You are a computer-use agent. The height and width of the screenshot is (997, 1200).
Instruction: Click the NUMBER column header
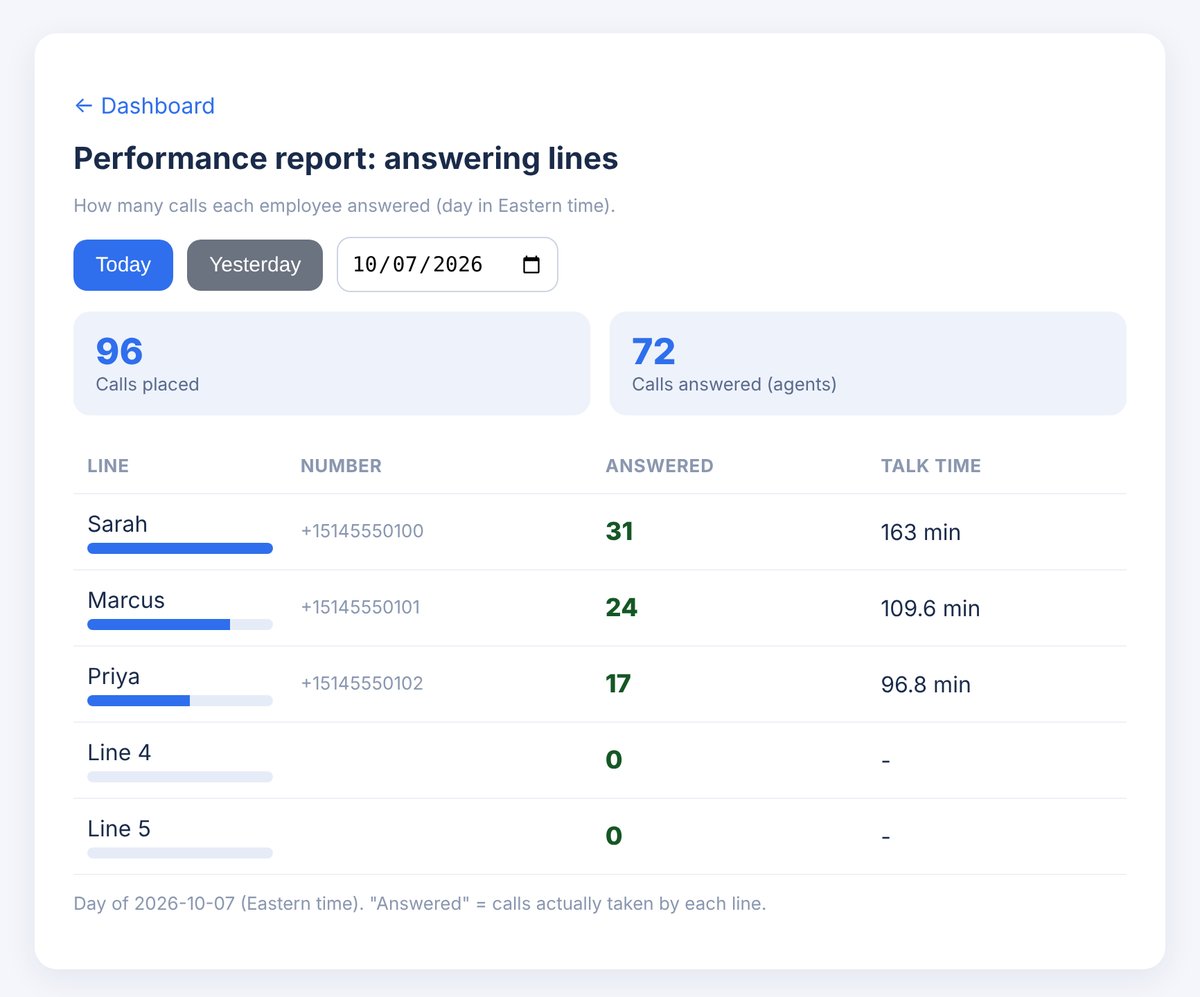(341, 466)
